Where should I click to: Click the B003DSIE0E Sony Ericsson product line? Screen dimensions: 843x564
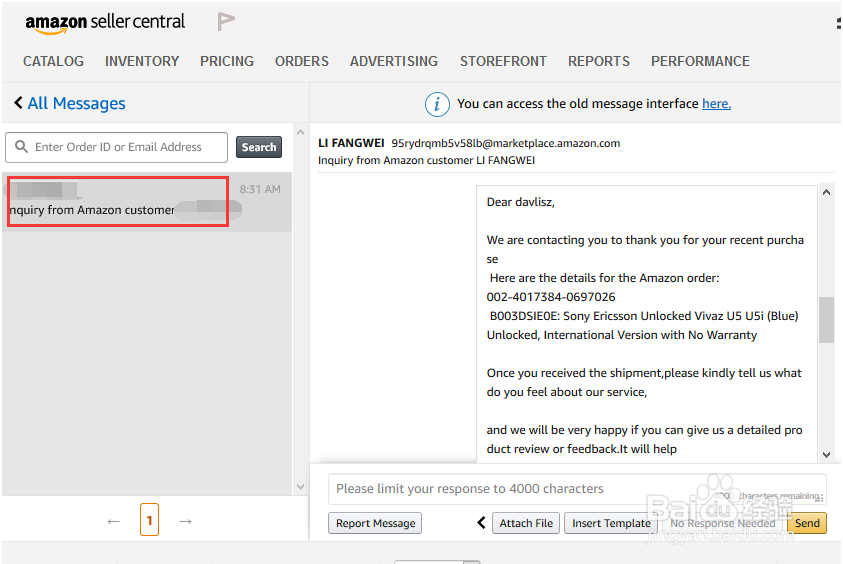(x=644, y=316)
